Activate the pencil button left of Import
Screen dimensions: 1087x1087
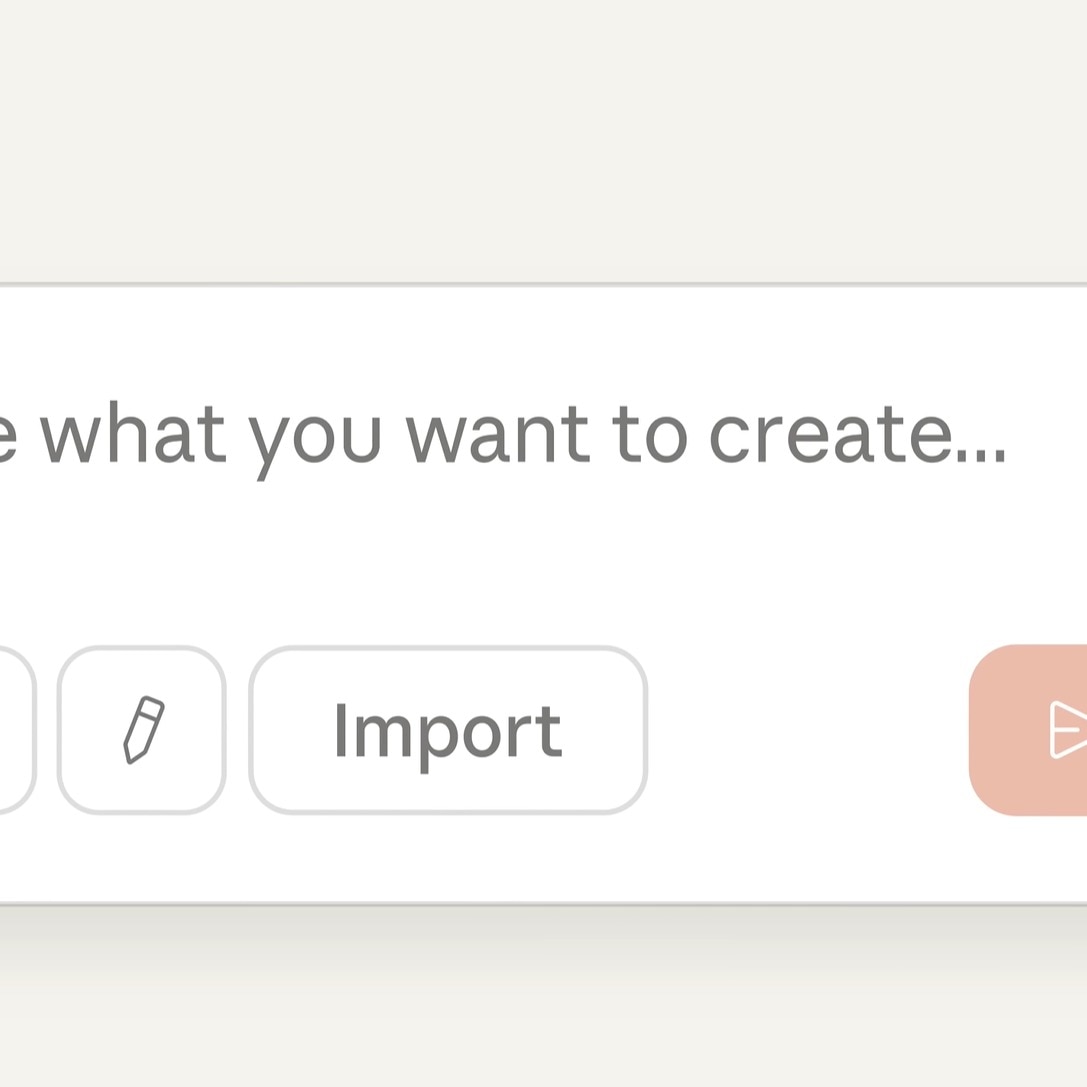pos(142,727)
